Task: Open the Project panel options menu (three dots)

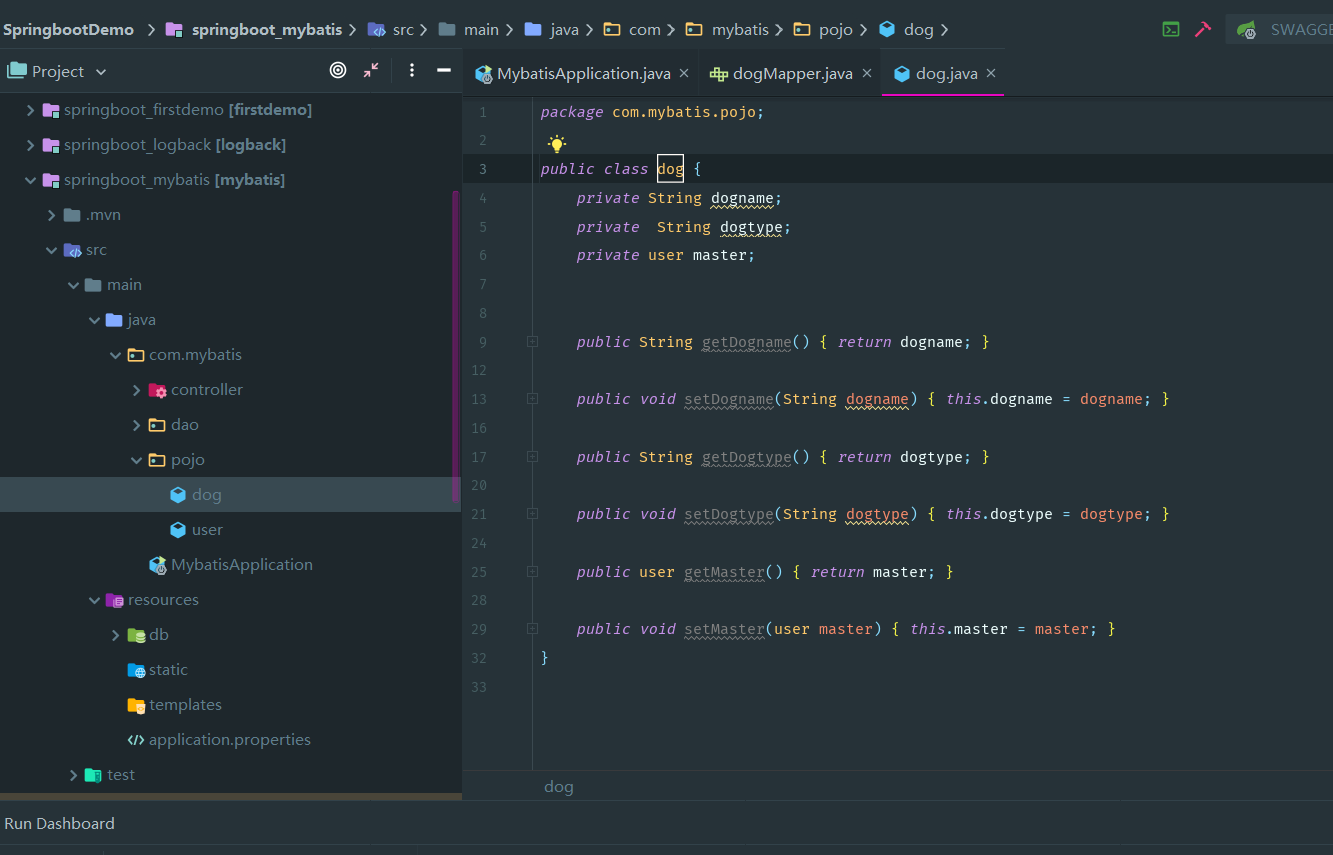Action: click(412, 70)
